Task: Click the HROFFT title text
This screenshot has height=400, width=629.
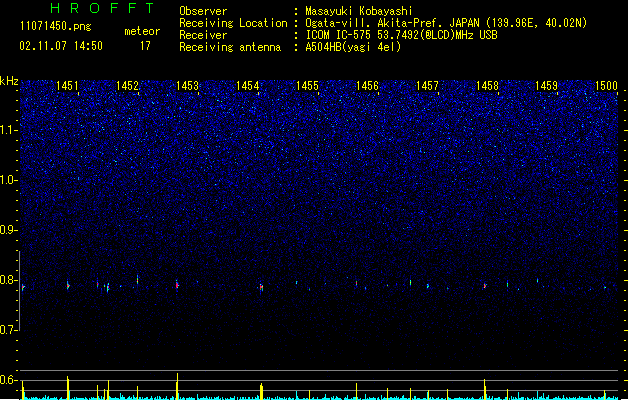Action: point(102,8)
